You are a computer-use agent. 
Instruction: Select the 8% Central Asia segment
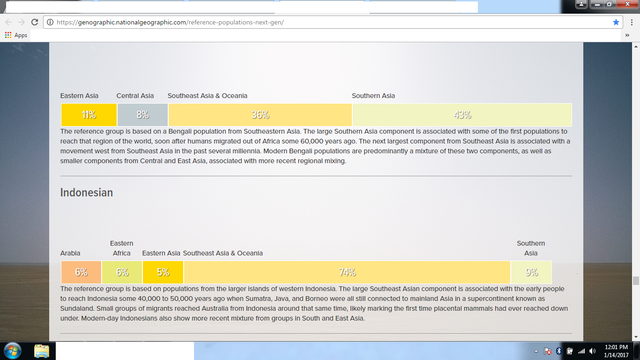(142, 115)
